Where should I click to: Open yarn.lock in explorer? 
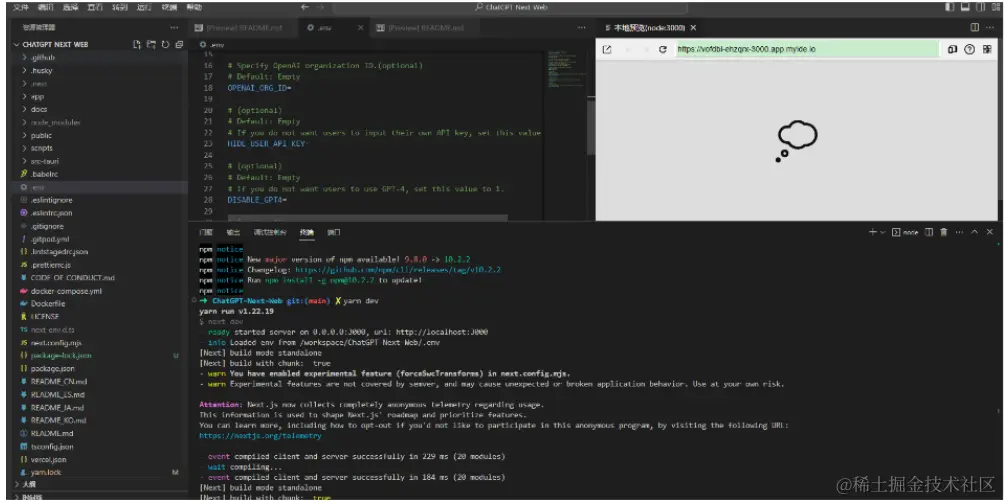45,472
